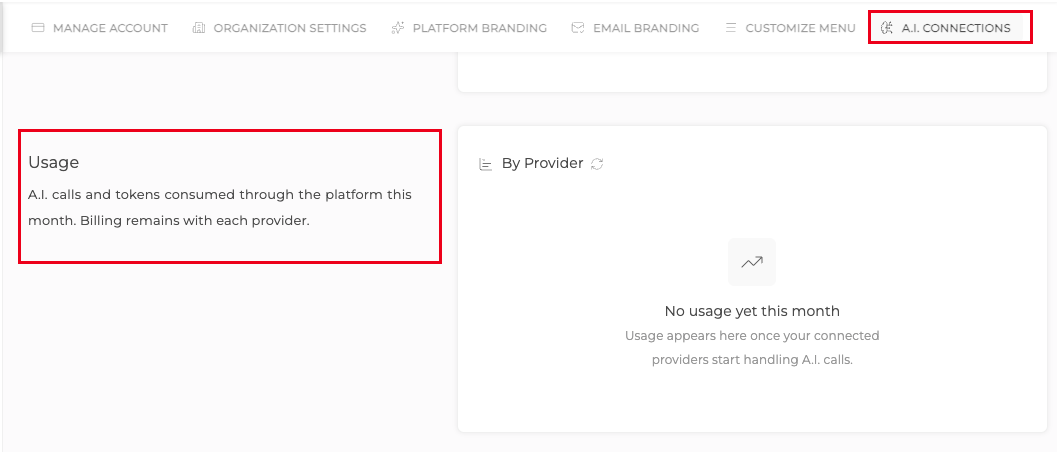
Task: Open the Customize Menu tab
Action: point(790,28)
